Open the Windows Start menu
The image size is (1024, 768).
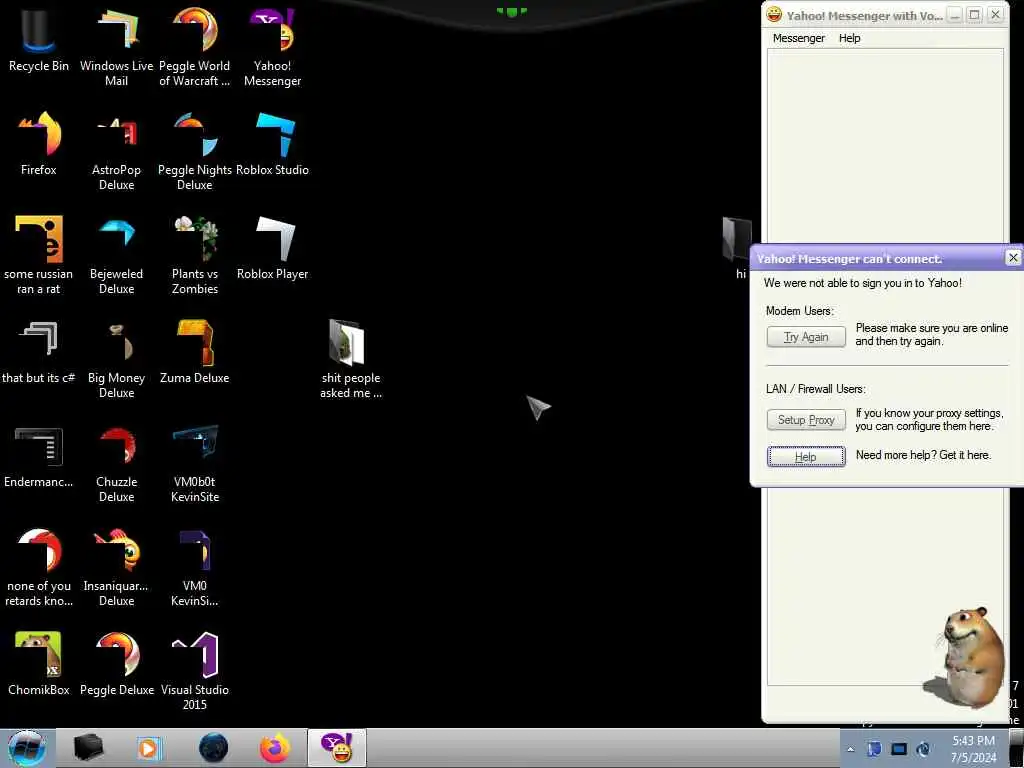coord(27,748)
